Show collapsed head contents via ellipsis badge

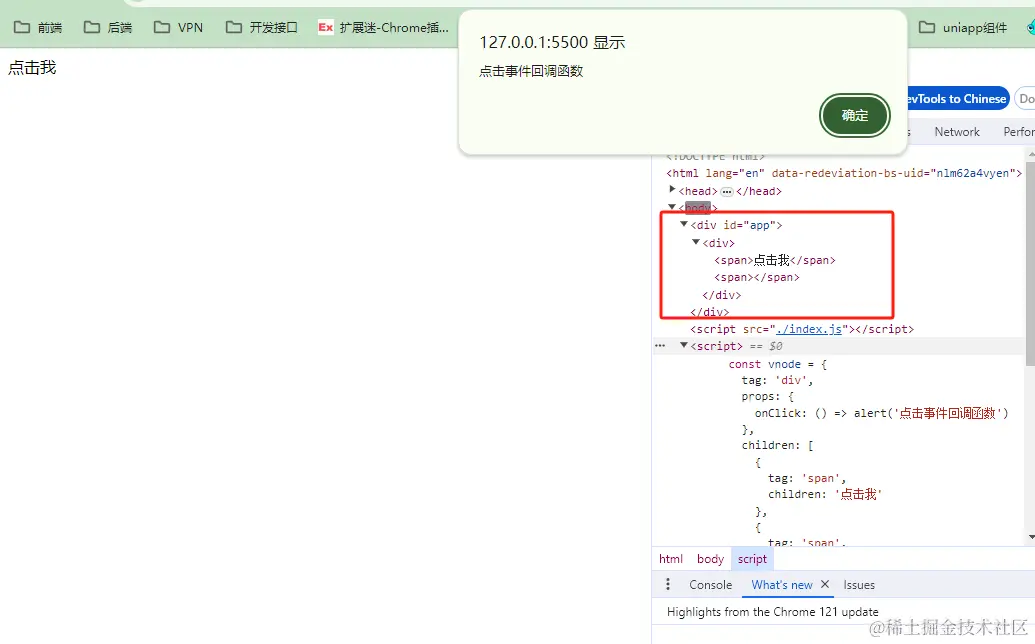coord(726,191)
